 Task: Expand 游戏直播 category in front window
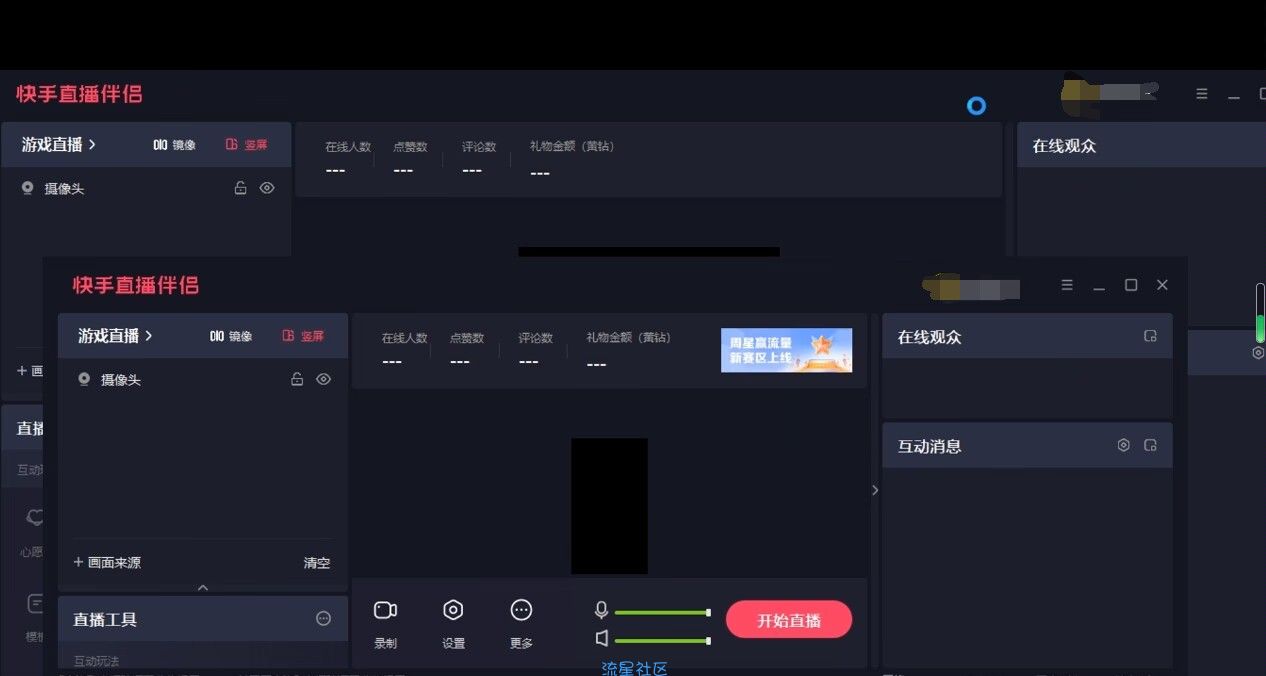coord(115,336)
